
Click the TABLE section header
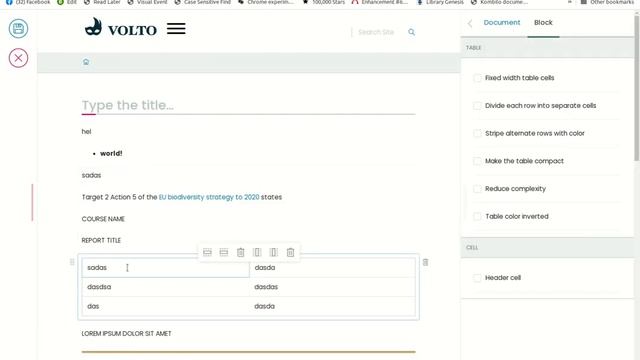547,48
